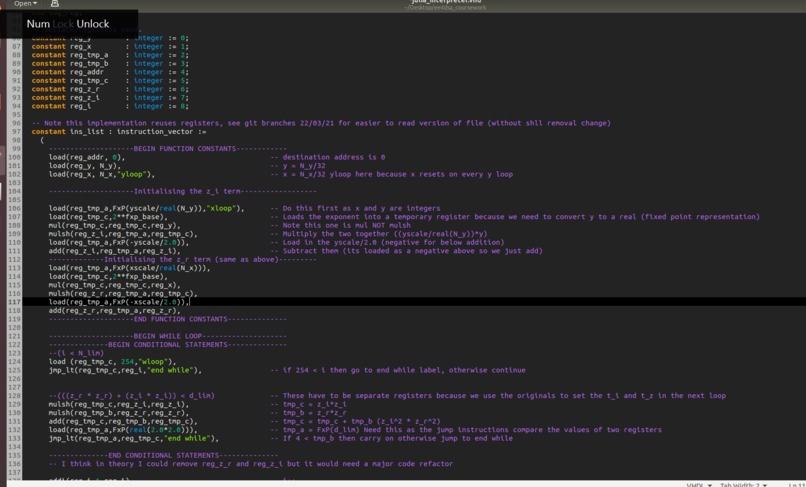Image resolution: width=806 pixels, height=487 pixels.
Task: Click the 'Num Lock Unlock' notification overlay
Action: point(68,24)
